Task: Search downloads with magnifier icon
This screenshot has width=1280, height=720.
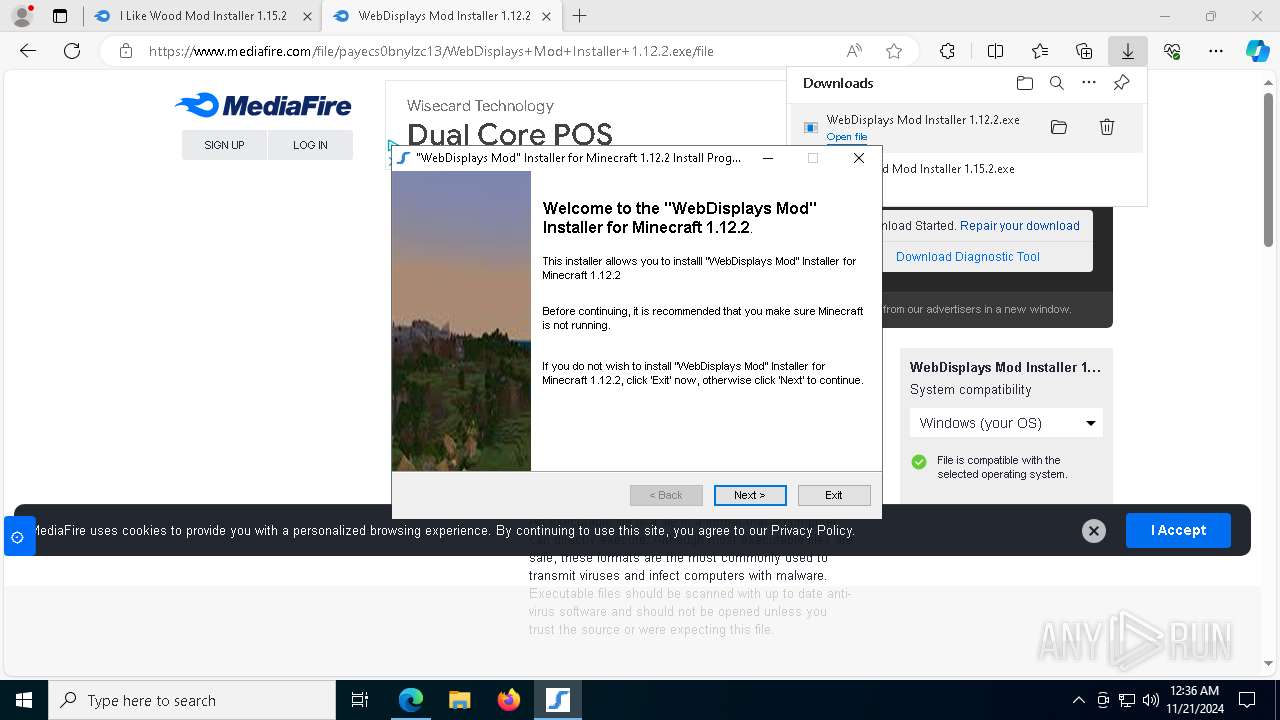Action: [1057, 83]
